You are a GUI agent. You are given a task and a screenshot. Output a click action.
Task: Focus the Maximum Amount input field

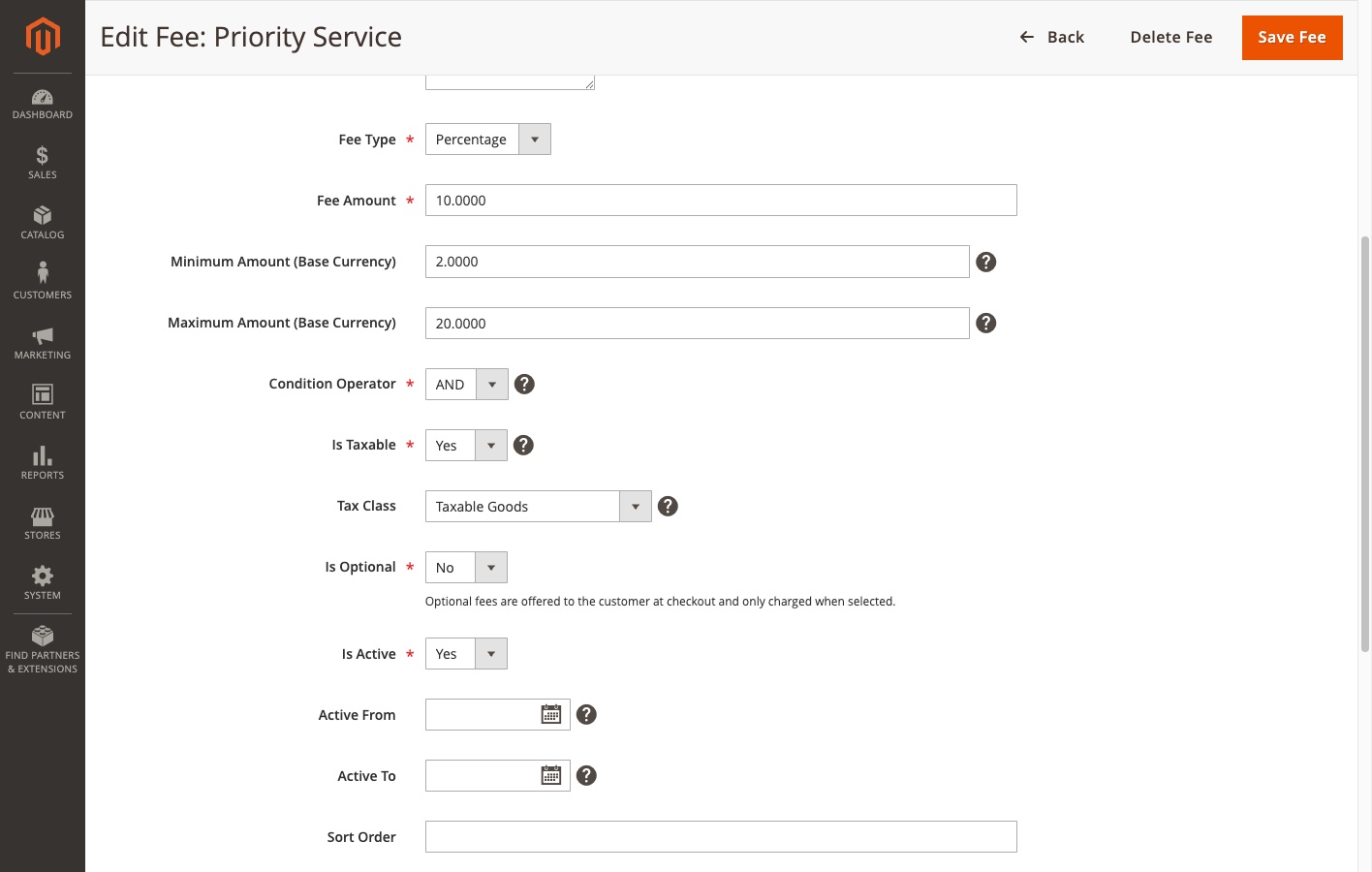(x=698, y=323)
